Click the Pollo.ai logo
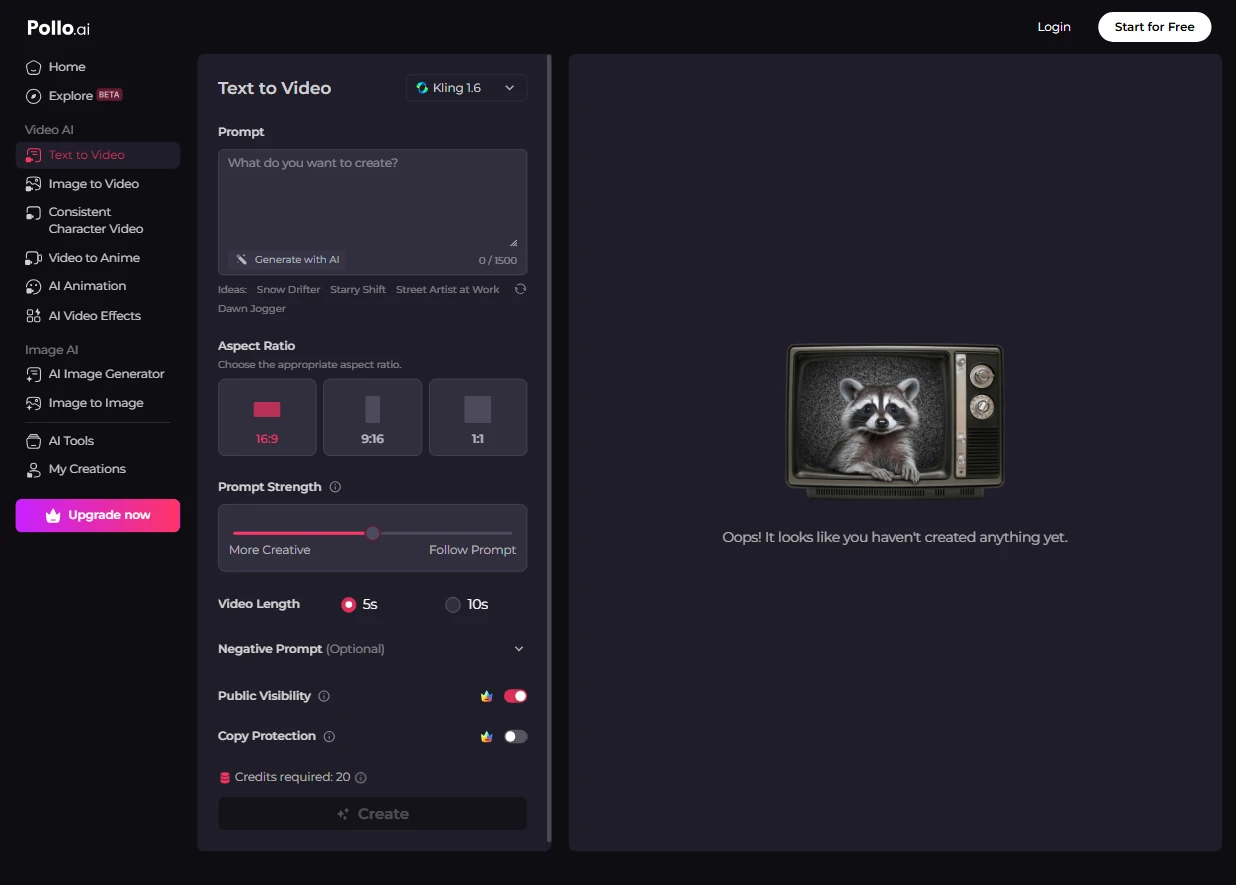1236x885 pixels. tap(58, 28)
